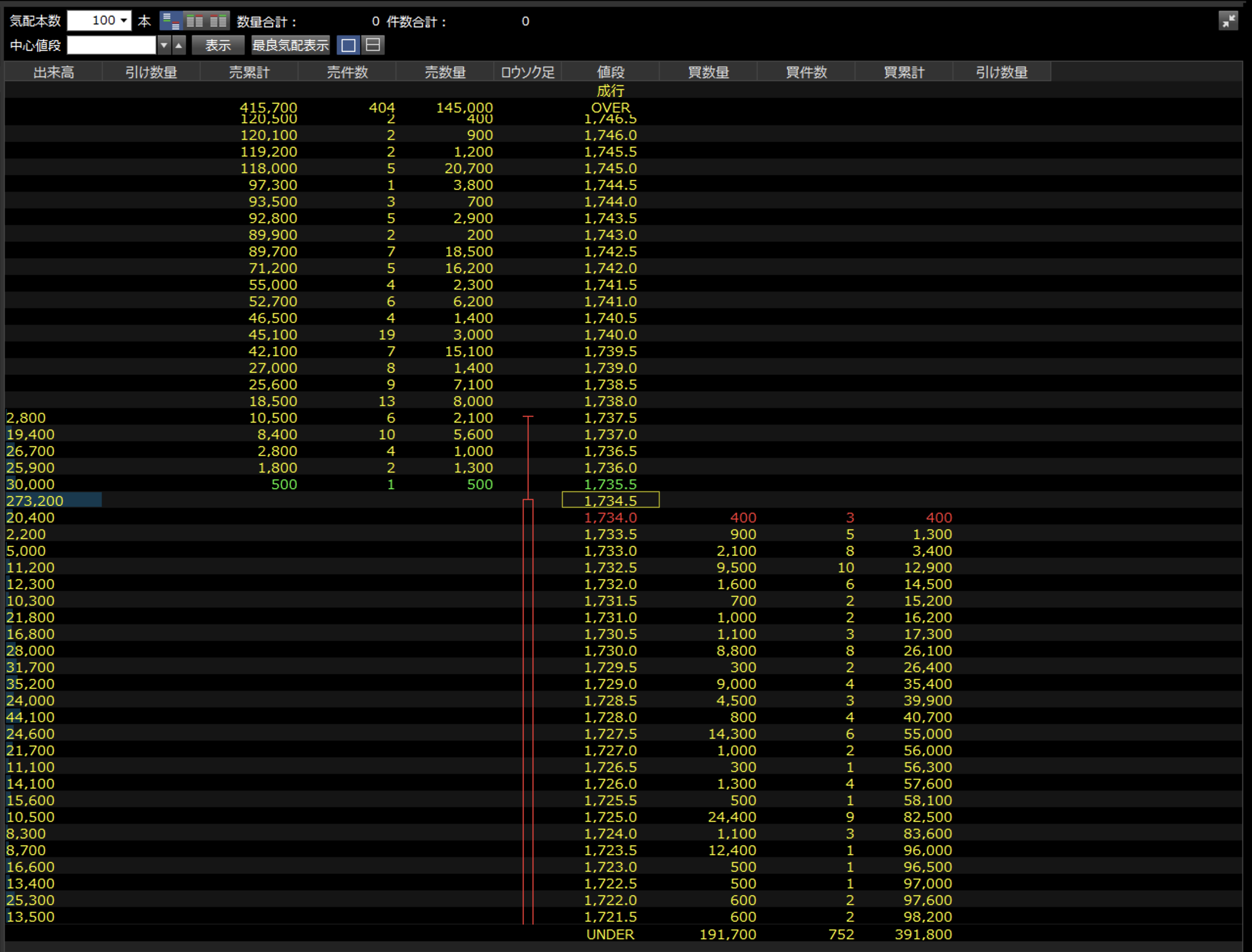Screen dimensions: 1252x952
Task: Click the collapse window icon at top right
Action: click(x=1228, y=21)
